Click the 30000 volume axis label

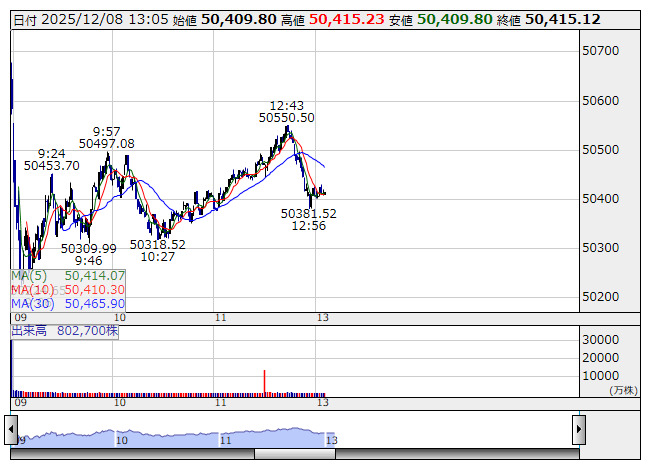click(601, 340)
